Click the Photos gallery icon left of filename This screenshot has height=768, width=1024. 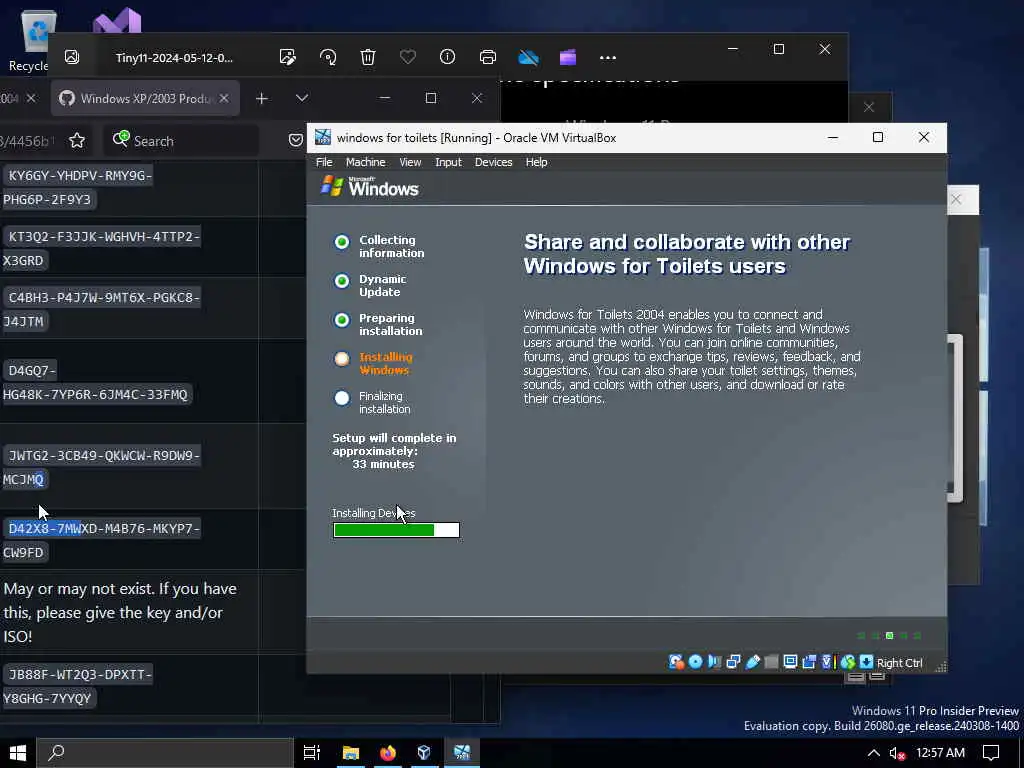72,57
